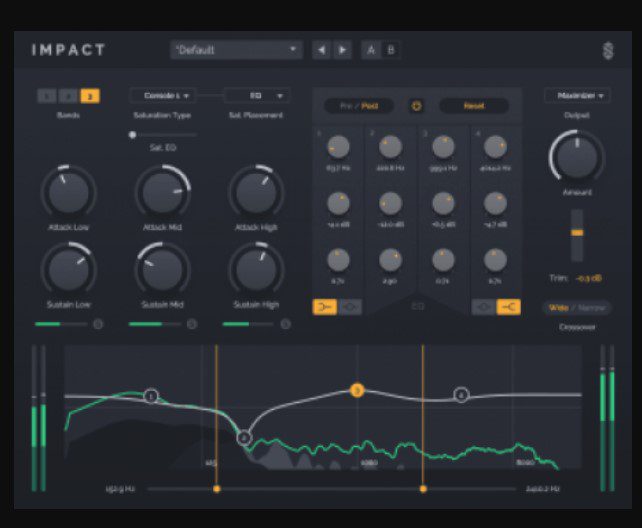Switch to preset state B

[x=391, y=50]
